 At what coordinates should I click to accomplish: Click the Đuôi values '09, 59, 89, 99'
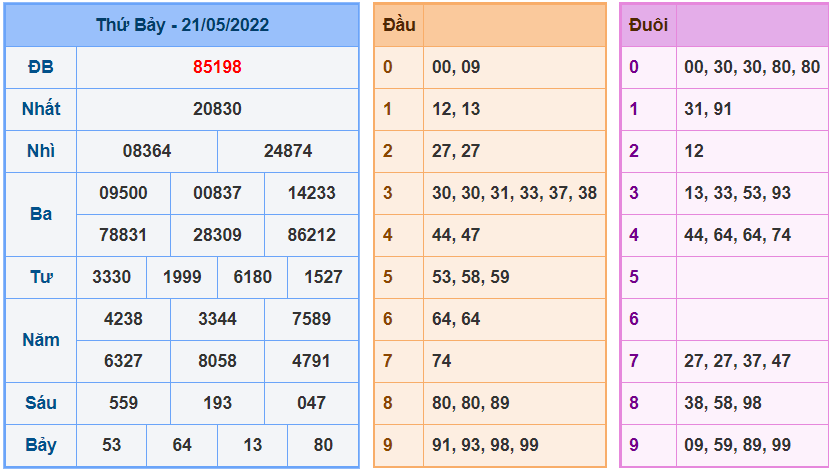tap(738, 445)
